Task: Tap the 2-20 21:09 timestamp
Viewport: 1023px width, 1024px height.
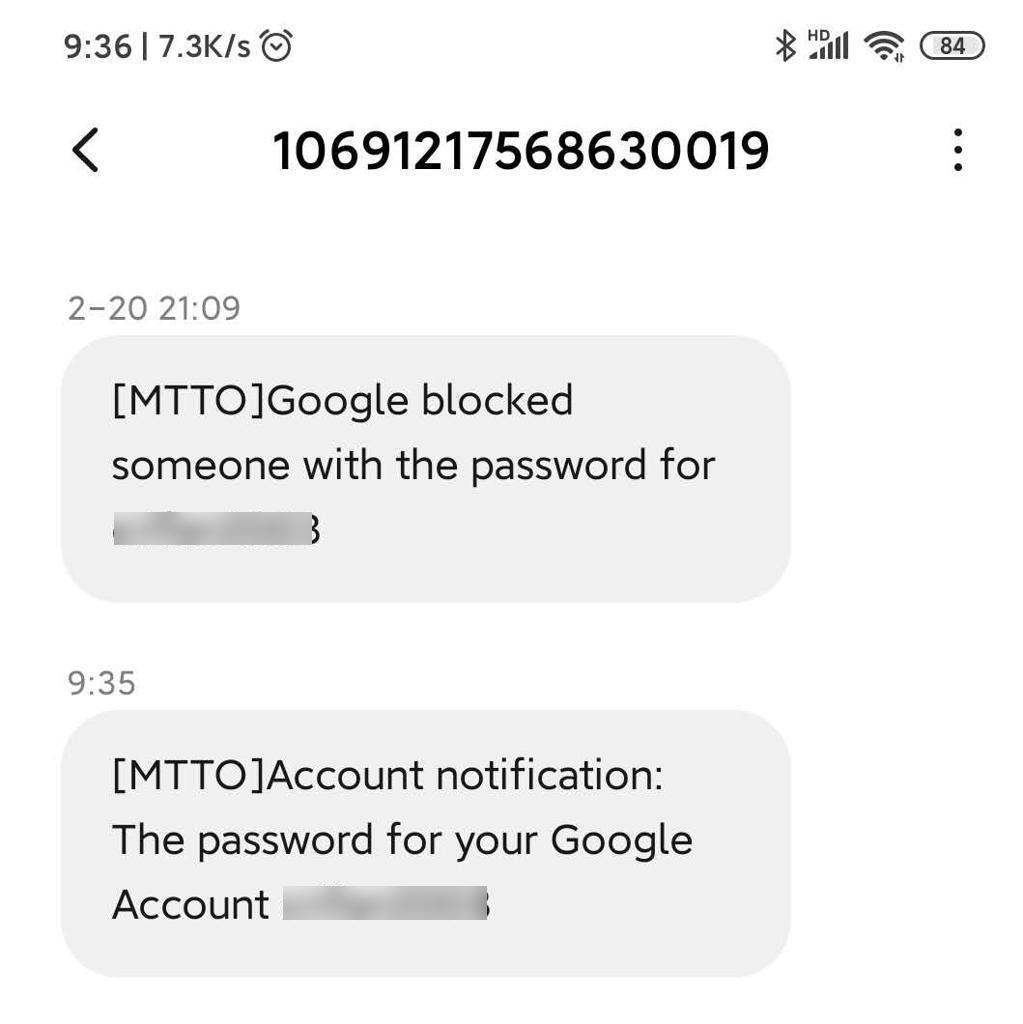Action: [x=154, y=308]
